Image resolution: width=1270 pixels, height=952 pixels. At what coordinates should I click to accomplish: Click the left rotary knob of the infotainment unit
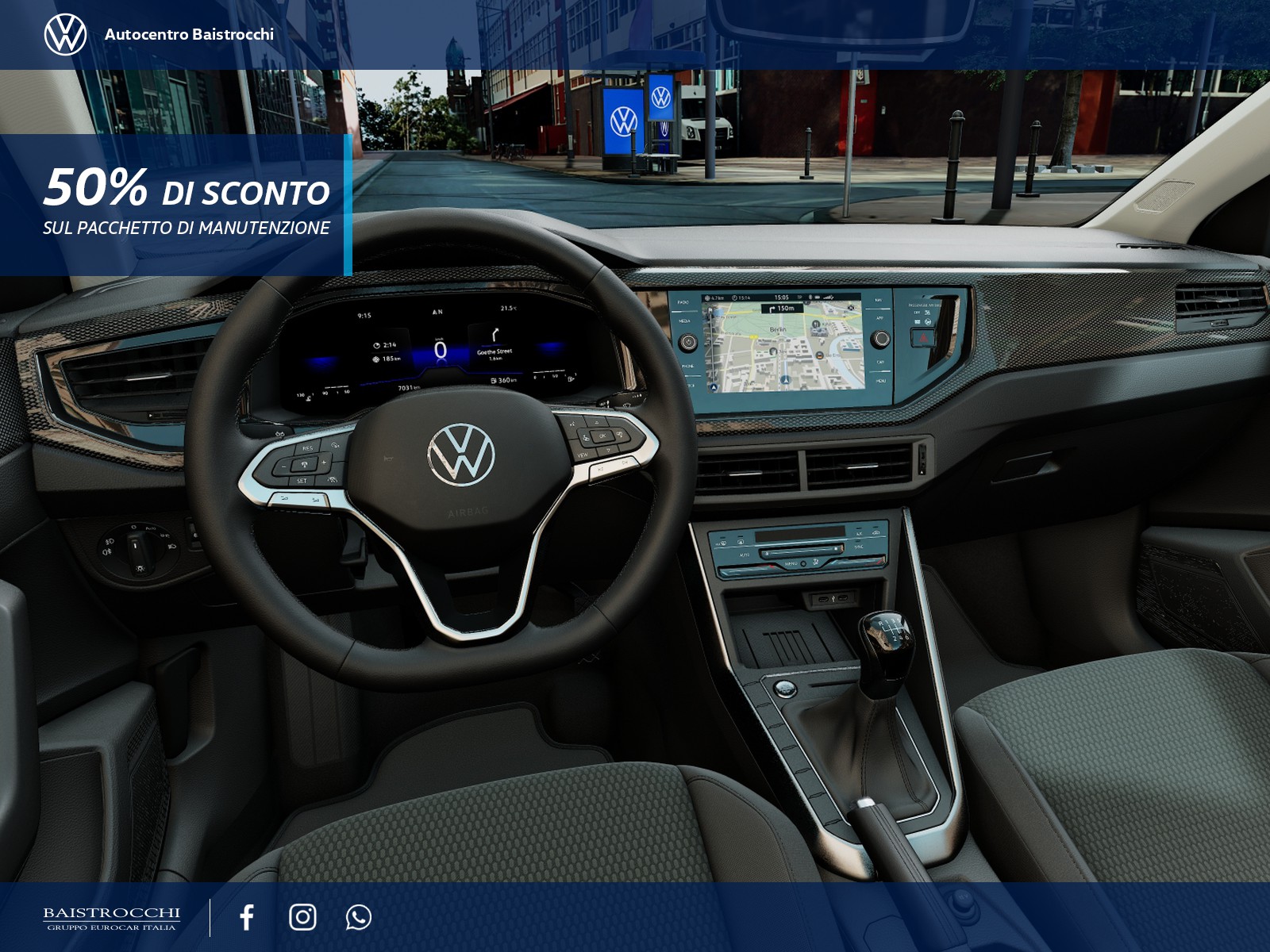pyautogui.click(x=688, y=343)
